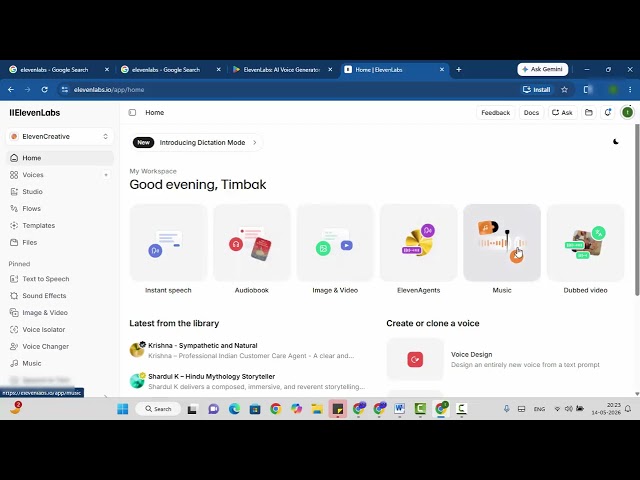The width and height of the screenshot is (640, 480).
Task: Open Files in the sidebar
Action: coord(60,242)
